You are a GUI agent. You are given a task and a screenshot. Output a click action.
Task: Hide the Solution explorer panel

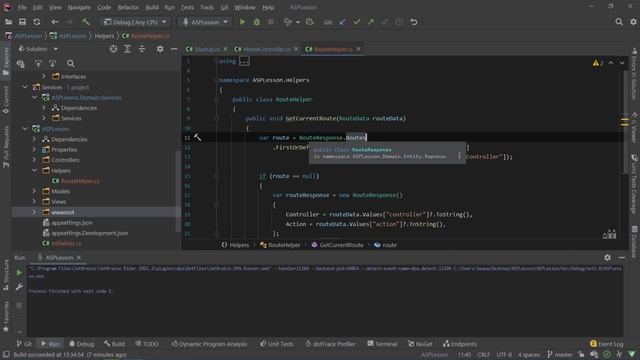click(174, 49)
